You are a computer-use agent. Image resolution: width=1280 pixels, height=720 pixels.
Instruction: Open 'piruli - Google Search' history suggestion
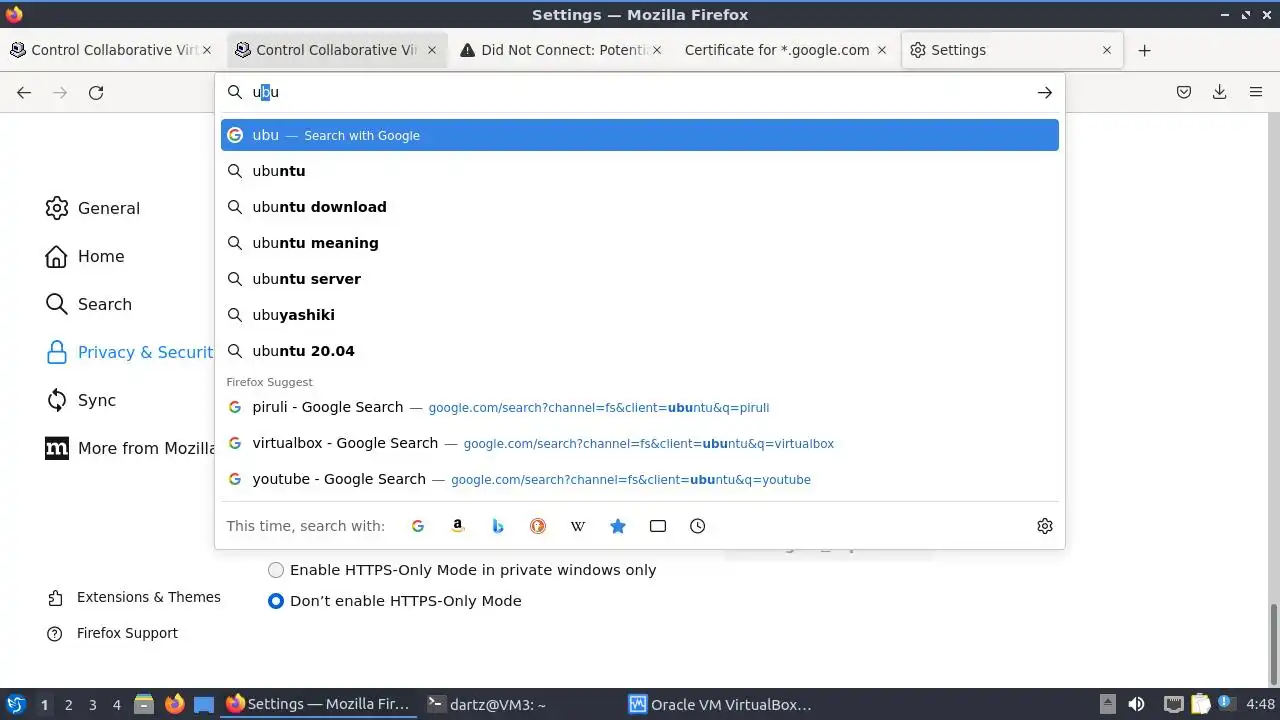click(x=640, y=407)
